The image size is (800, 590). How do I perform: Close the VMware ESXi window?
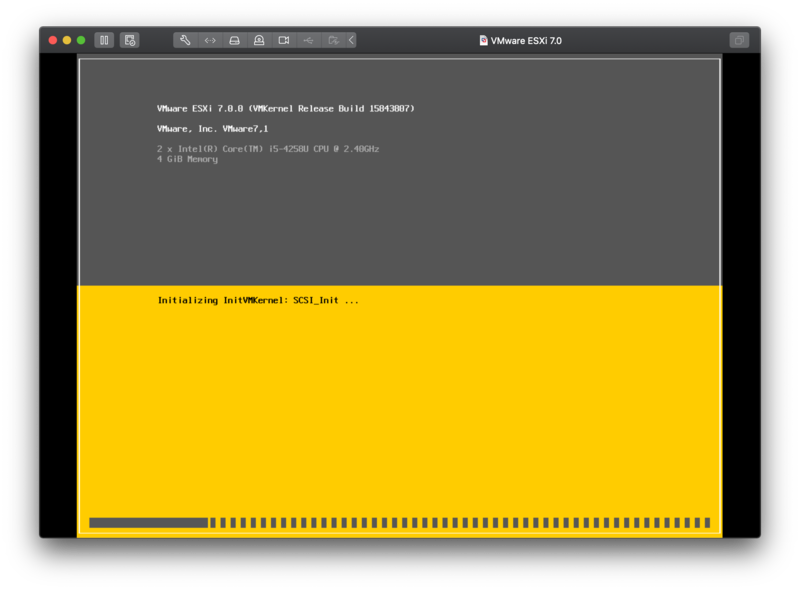point(53,40)
